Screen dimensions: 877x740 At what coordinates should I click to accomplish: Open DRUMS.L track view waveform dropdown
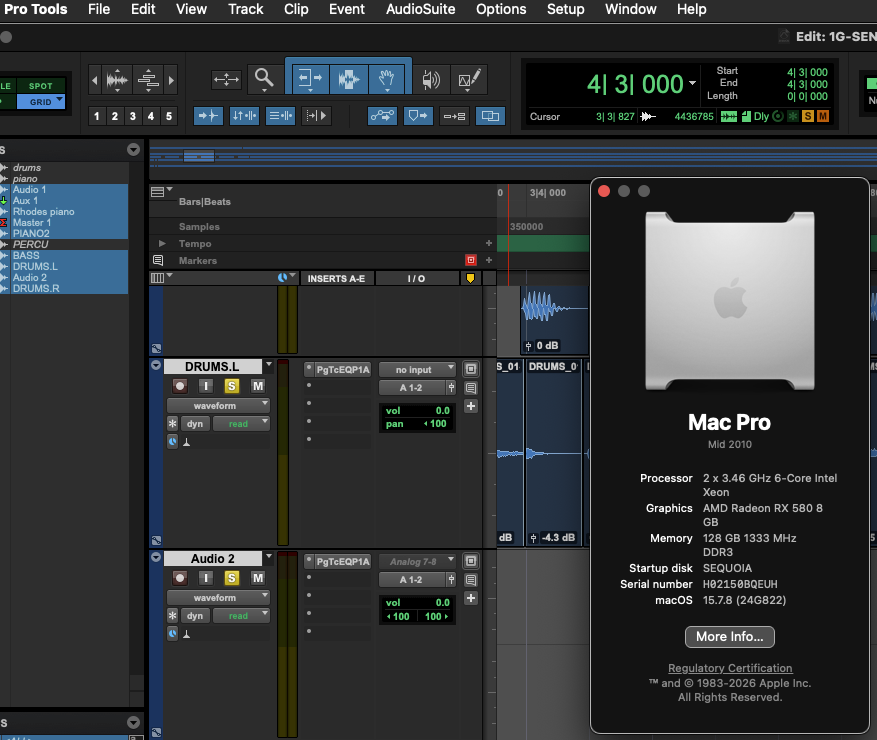[x=218, y=406]
